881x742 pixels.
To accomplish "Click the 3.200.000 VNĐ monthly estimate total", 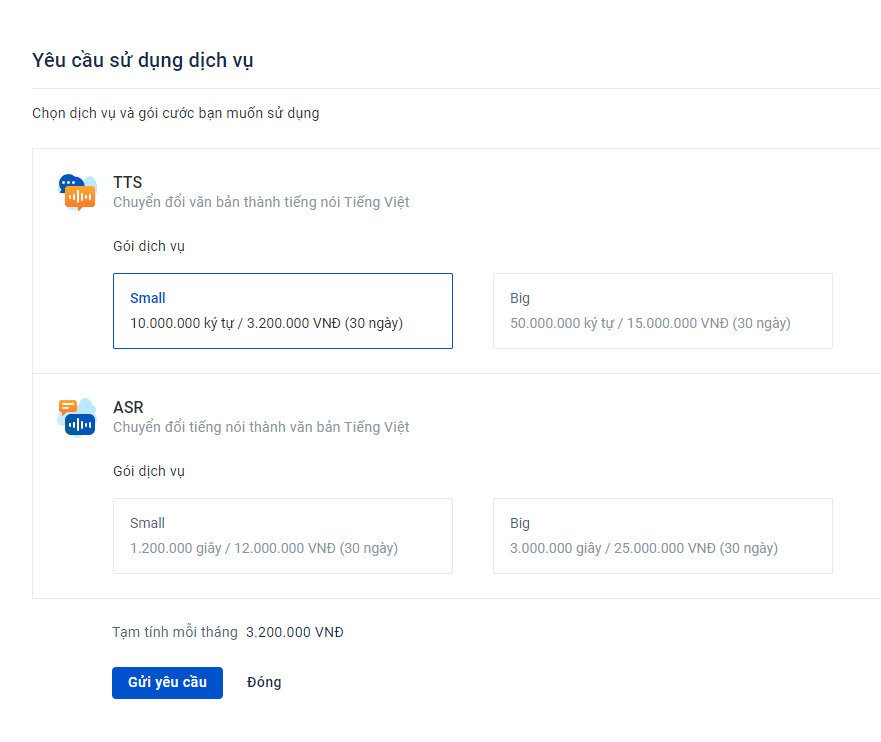I will [295, 632].
